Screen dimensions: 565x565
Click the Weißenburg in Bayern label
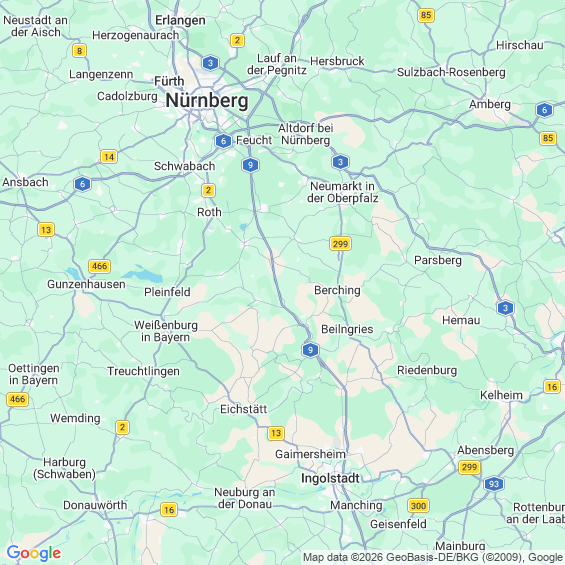point(166,331)
